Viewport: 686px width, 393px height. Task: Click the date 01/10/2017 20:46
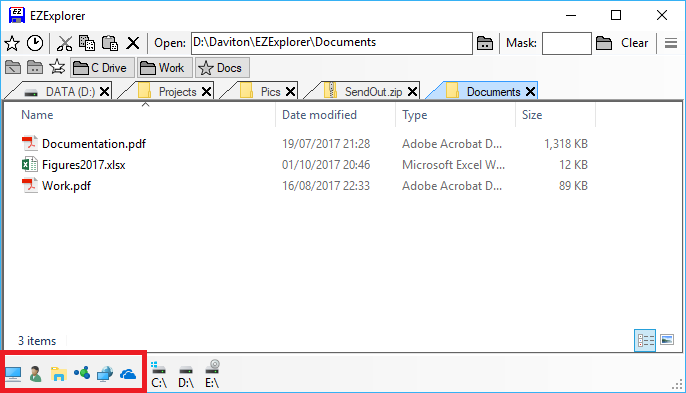point(326,165)
